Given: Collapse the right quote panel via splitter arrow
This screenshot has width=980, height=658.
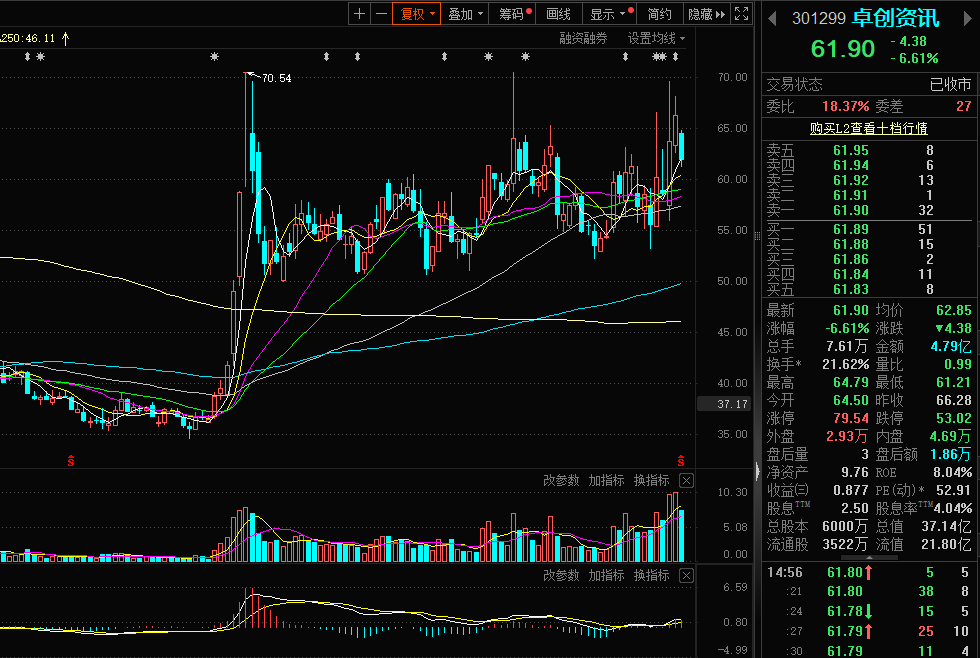Looking at the screenshot, I should (756, 470).
